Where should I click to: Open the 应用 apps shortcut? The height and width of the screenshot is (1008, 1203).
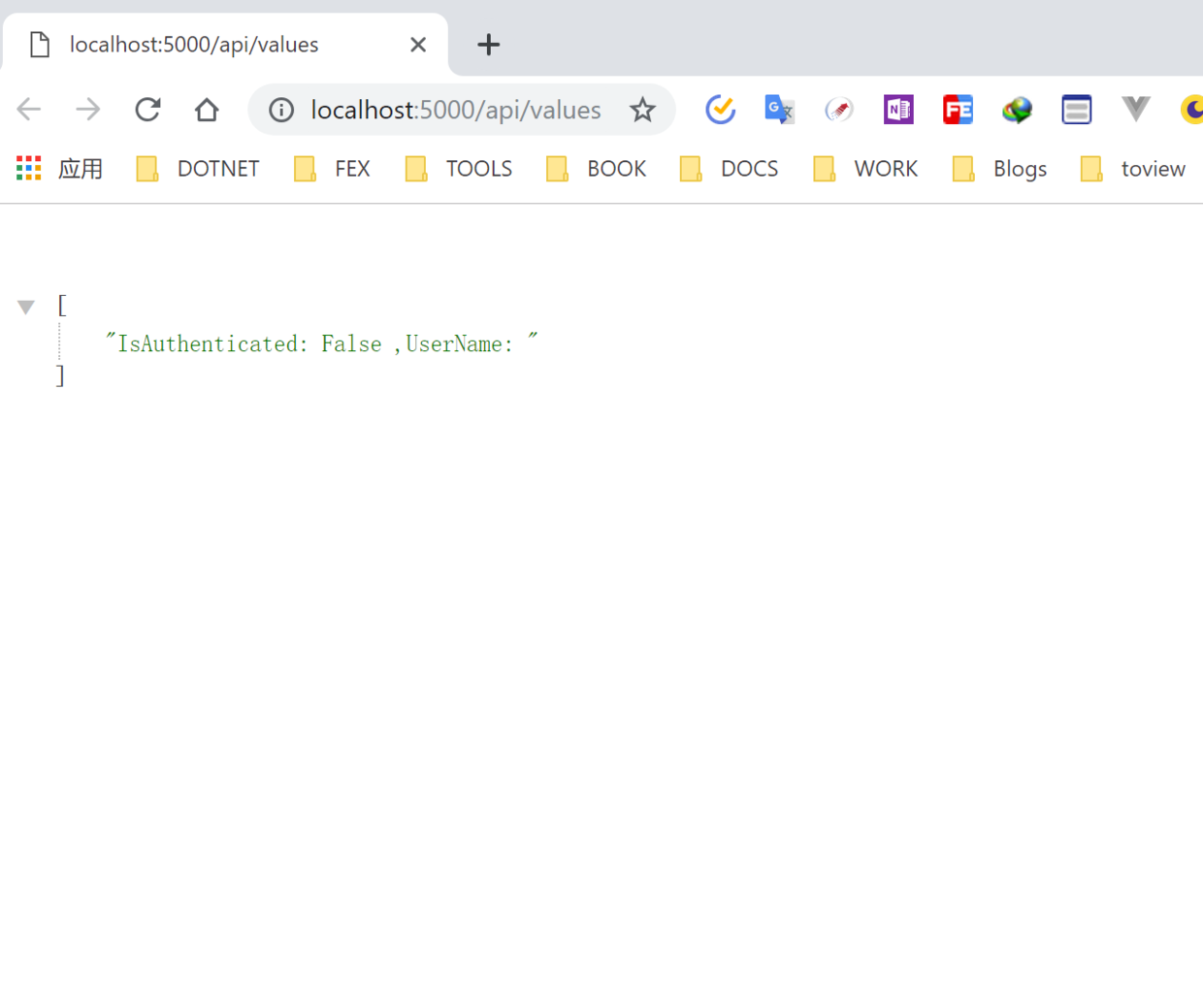coord(60,169)
